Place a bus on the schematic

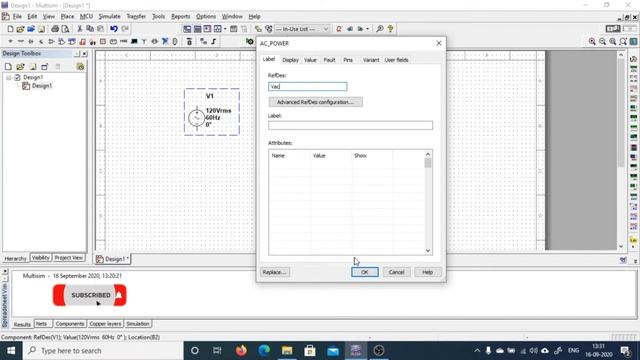click(x=214, y=42)
